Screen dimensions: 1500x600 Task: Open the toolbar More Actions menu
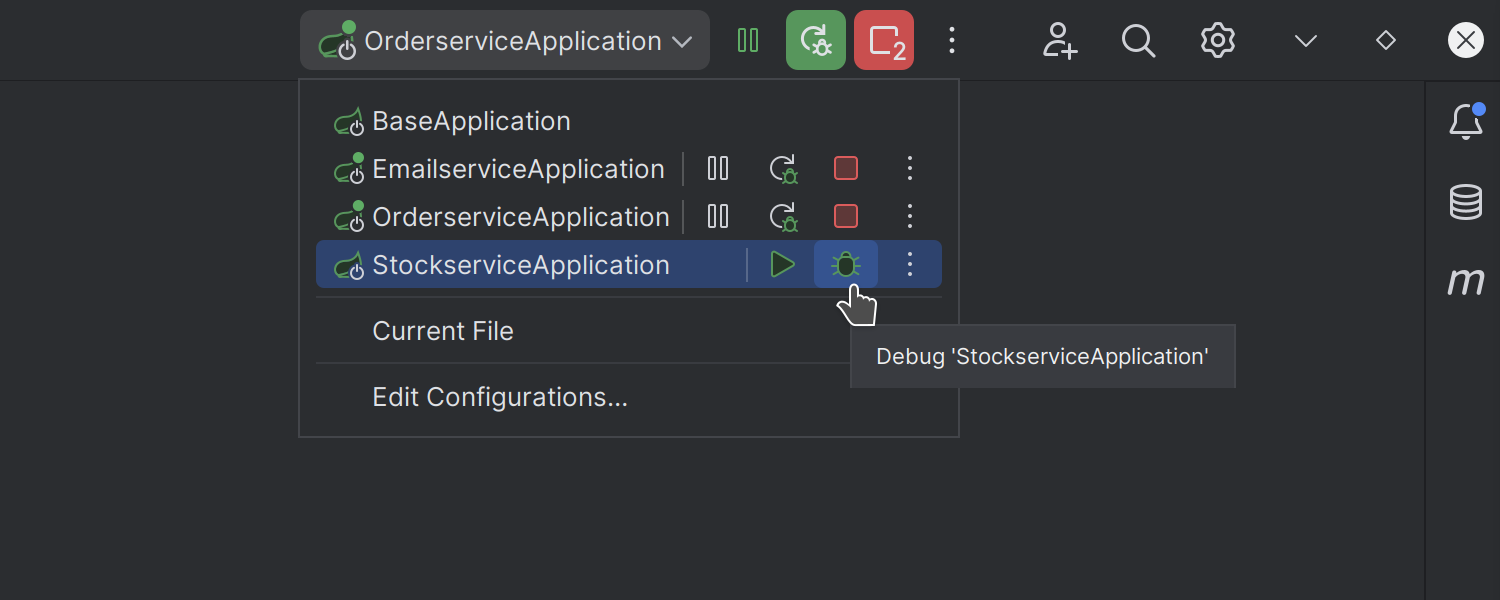tap(952, 40)
